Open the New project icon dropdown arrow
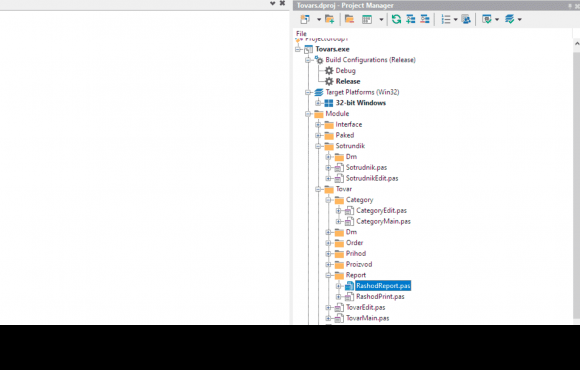Screen dimensions: 580x370 coord(319,20)
